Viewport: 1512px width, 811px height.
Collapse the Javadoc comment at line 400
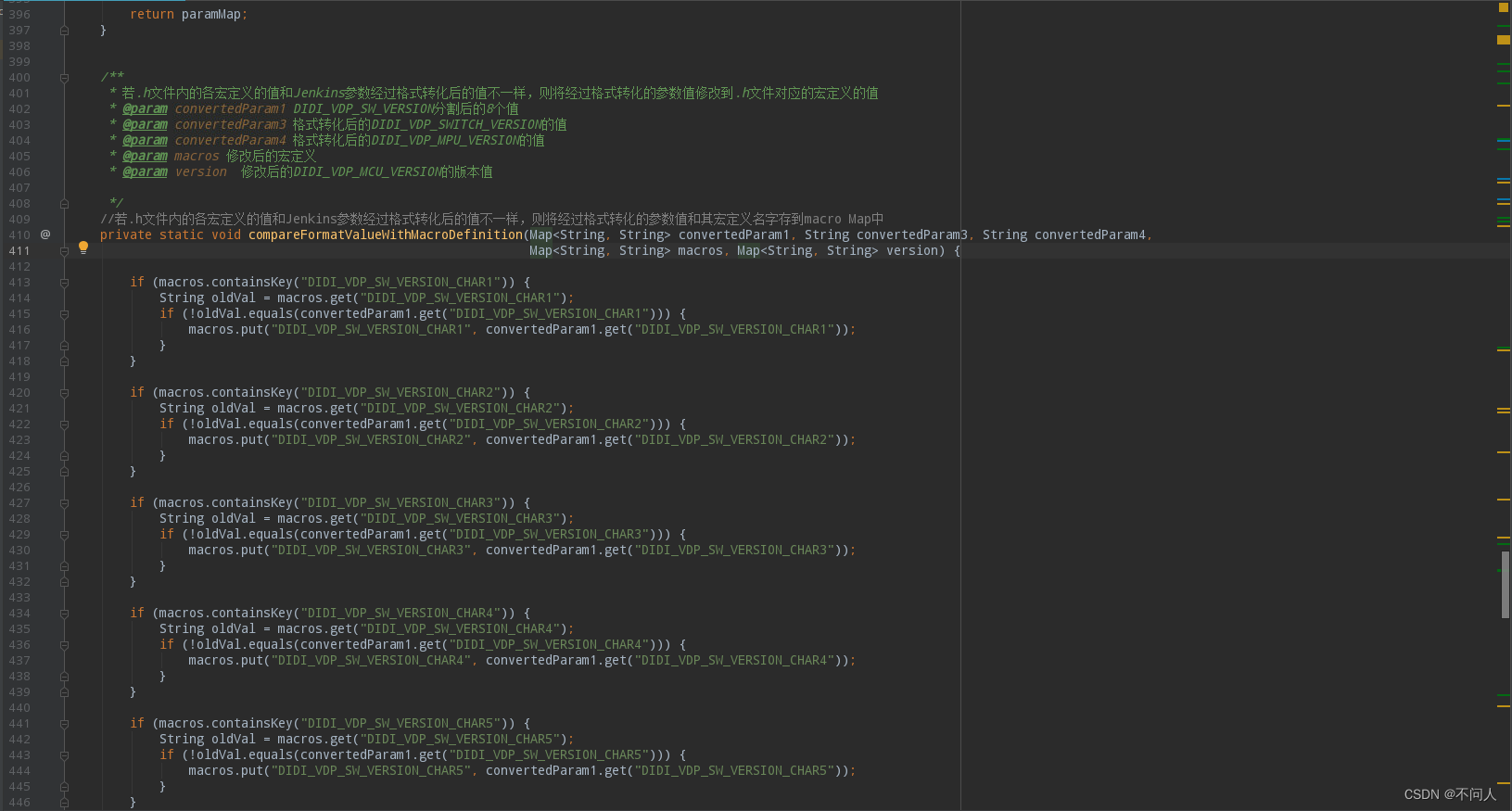click(64, 78)
